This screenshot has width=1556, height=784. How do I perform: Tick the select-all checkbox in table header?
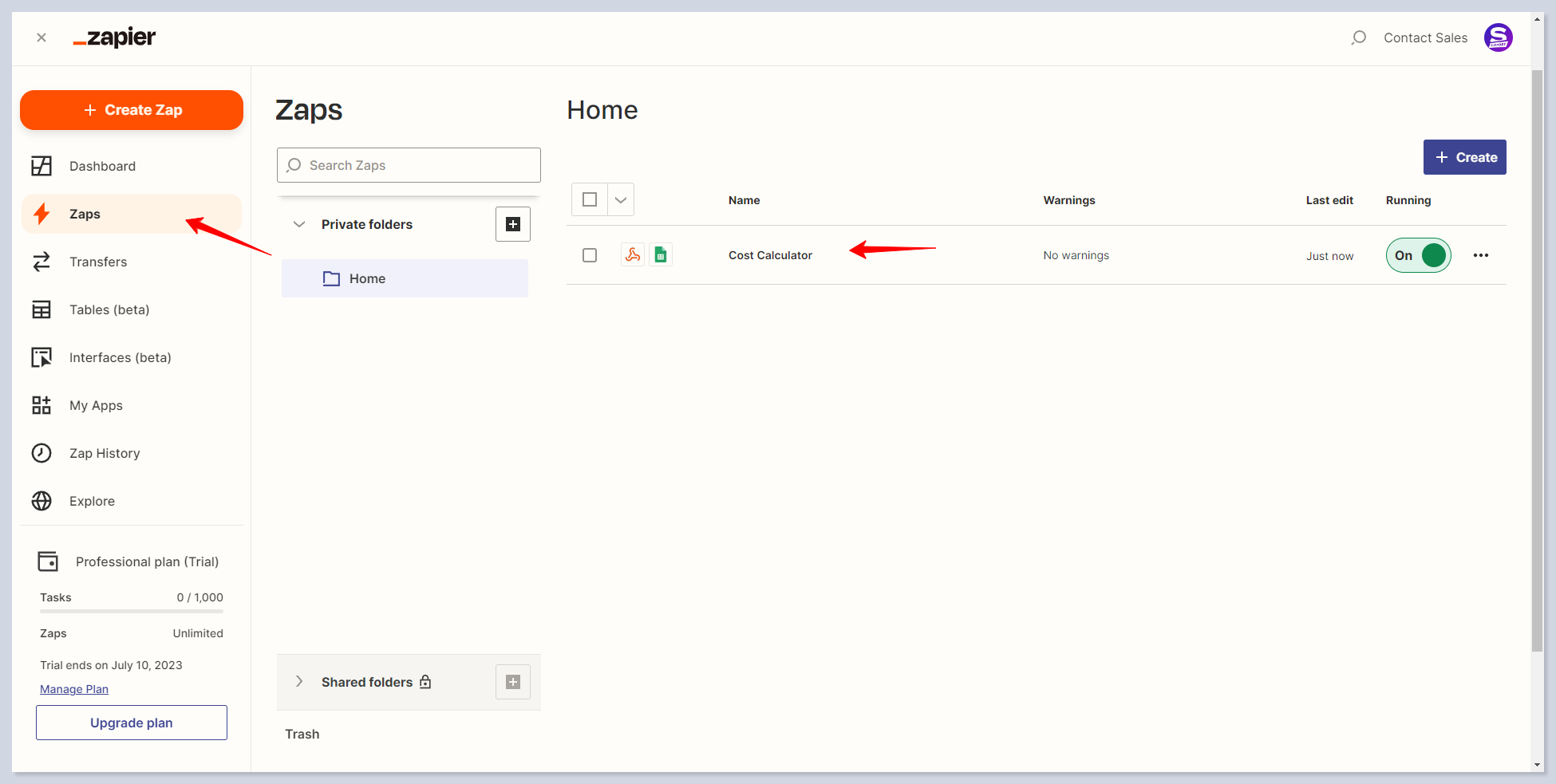(590, 199)
